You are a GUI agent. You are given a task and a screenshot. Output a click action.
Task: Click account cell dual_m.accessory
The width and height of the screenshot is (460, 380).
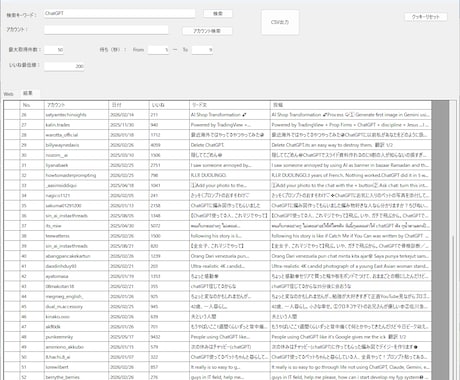coord(76,307)
